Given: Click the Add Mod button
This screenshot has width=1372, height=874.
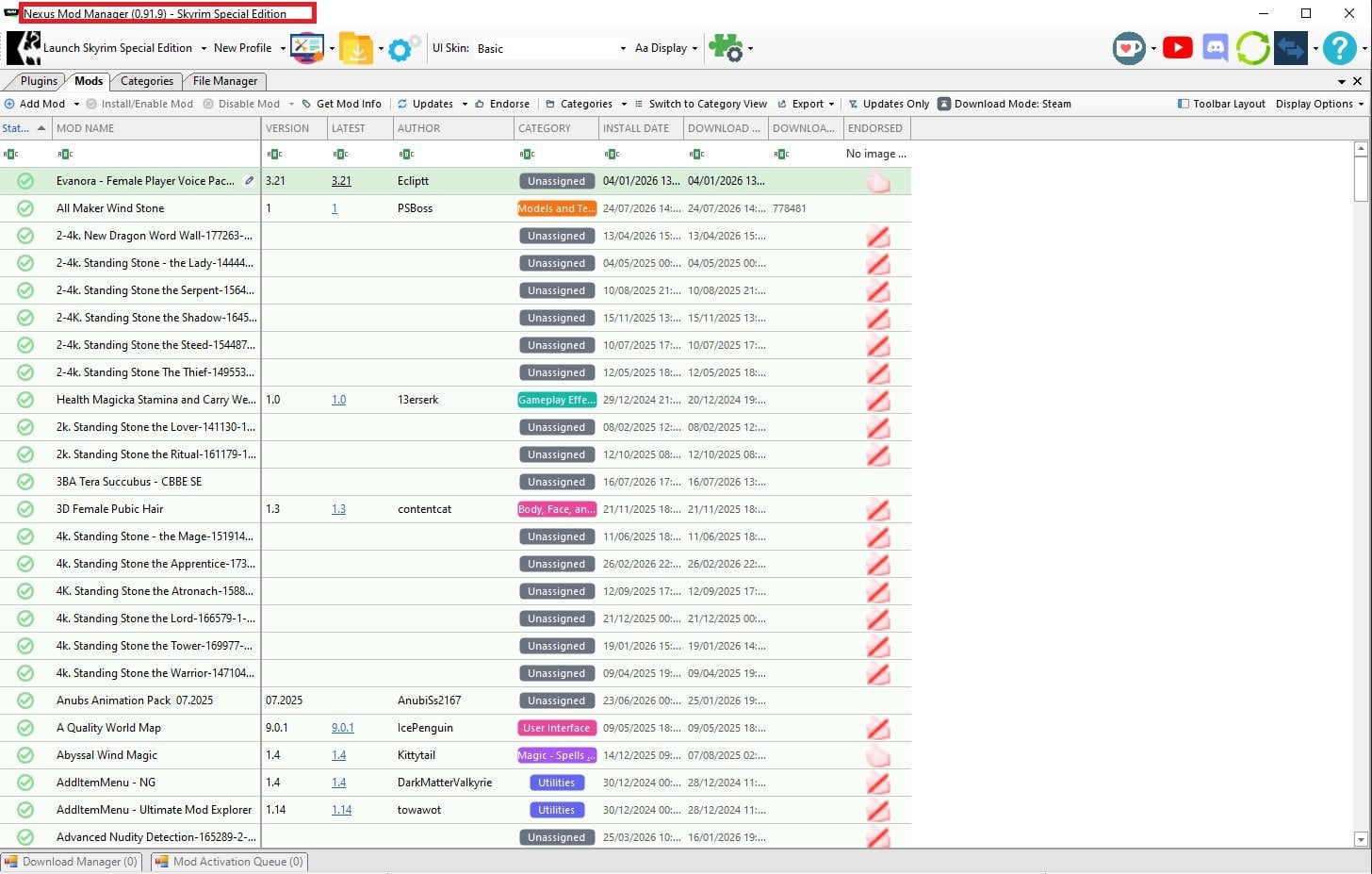Looking at the screenshot, I should click(x=35, y=104).
